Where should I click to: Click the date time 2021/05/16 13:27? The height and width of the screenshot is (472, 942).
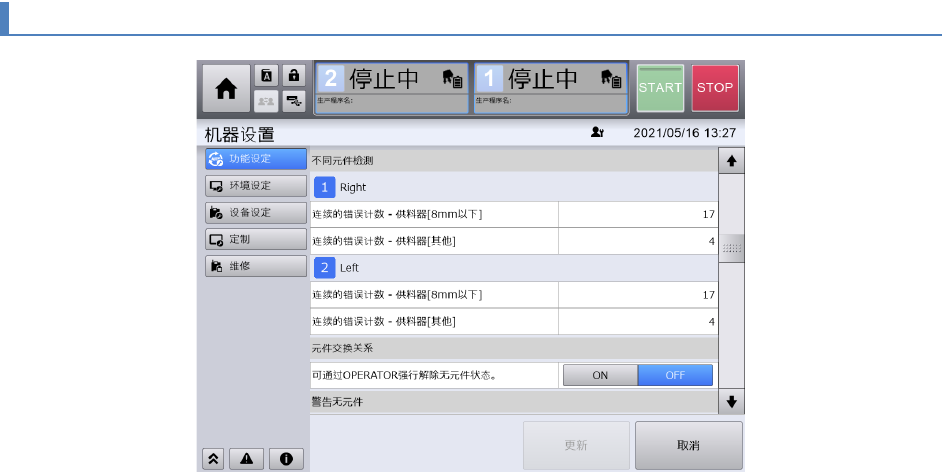click(x=684, y=133)
